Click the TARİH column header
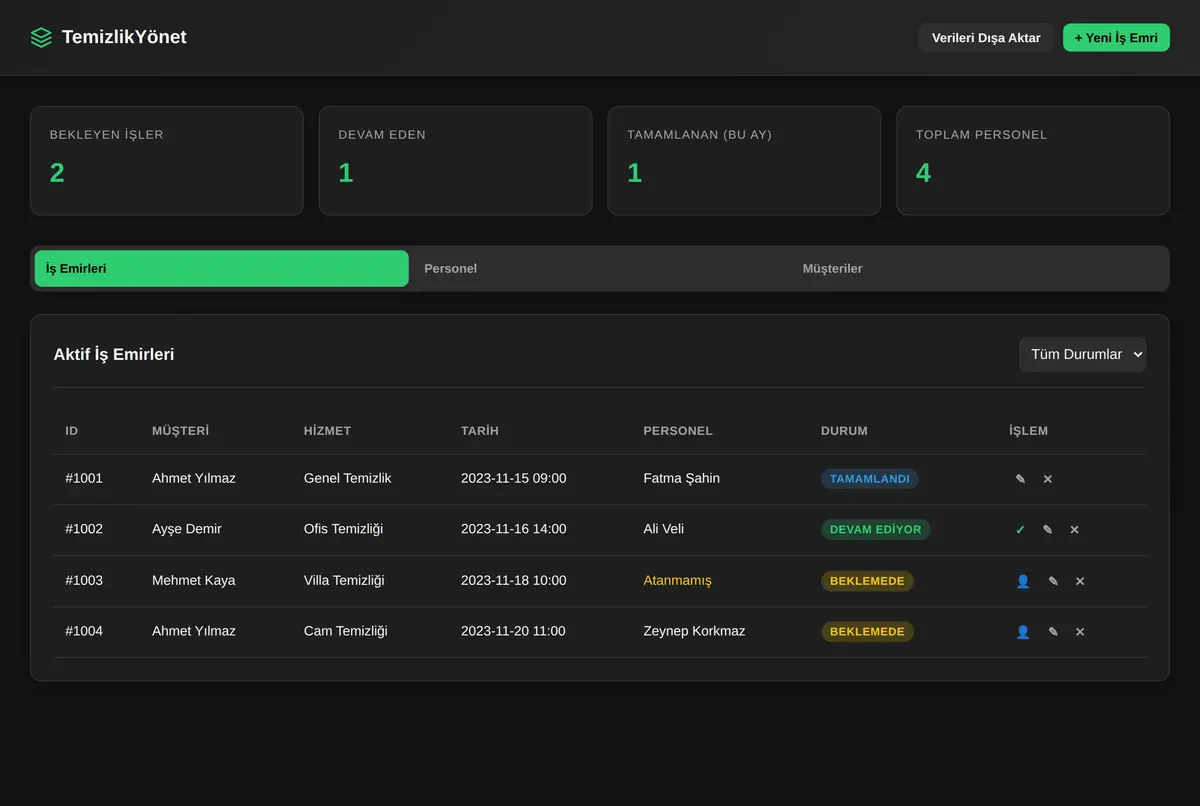 [x=480, y=431]
